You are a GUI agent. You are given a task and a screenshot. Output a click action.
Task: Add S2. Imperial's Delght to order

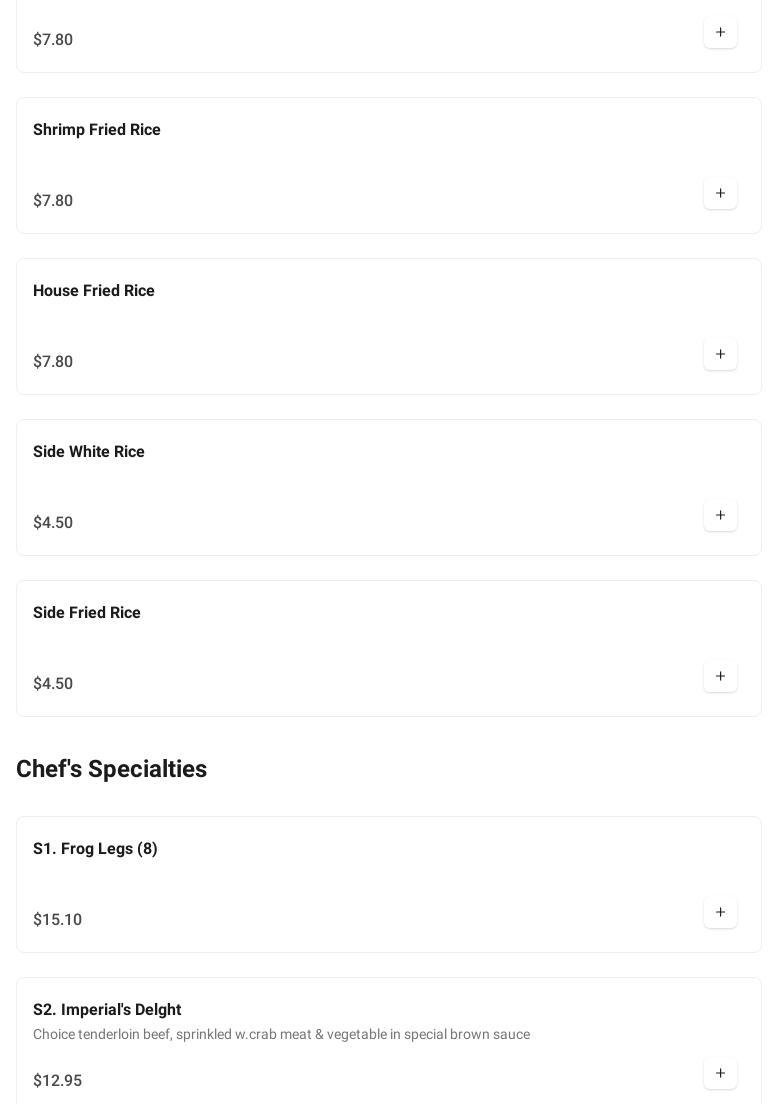click(720, 1074)
